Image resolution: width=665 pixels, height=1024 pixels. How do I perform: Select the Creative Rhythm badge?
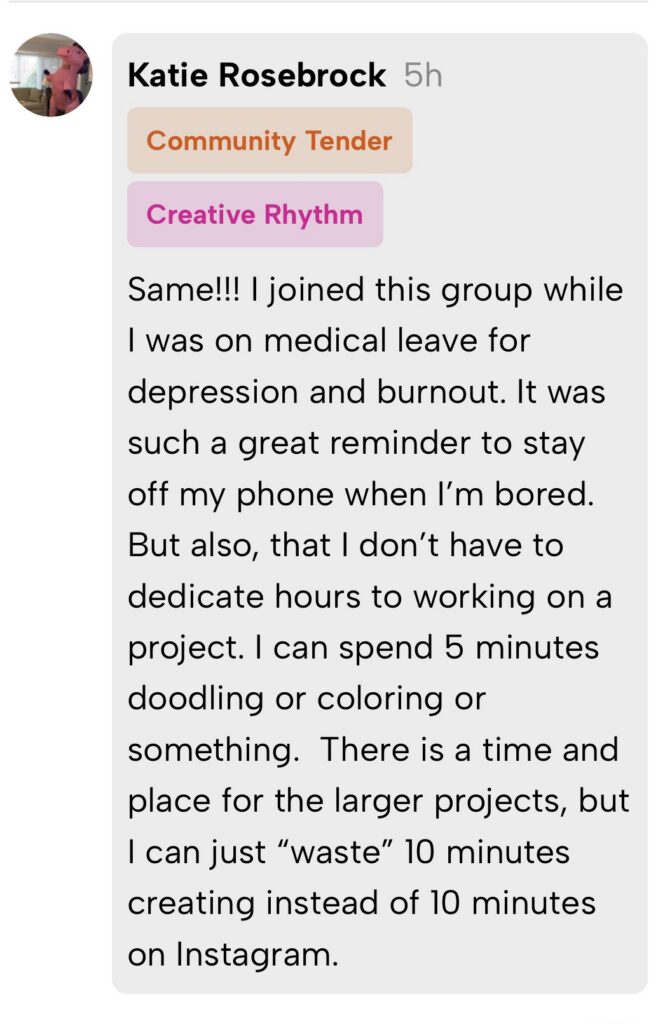254,214
